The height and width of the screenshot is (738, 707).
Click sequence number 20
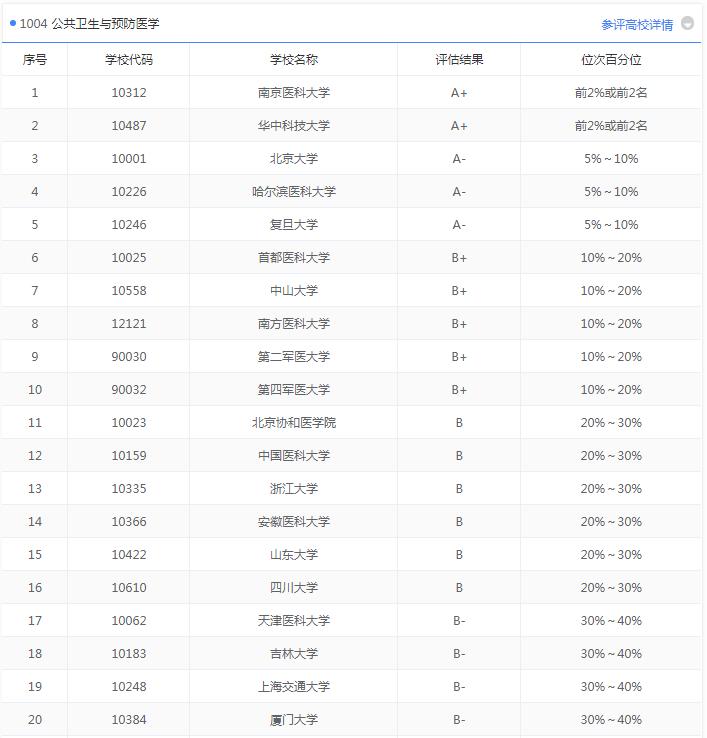click(x=35, y=720)
